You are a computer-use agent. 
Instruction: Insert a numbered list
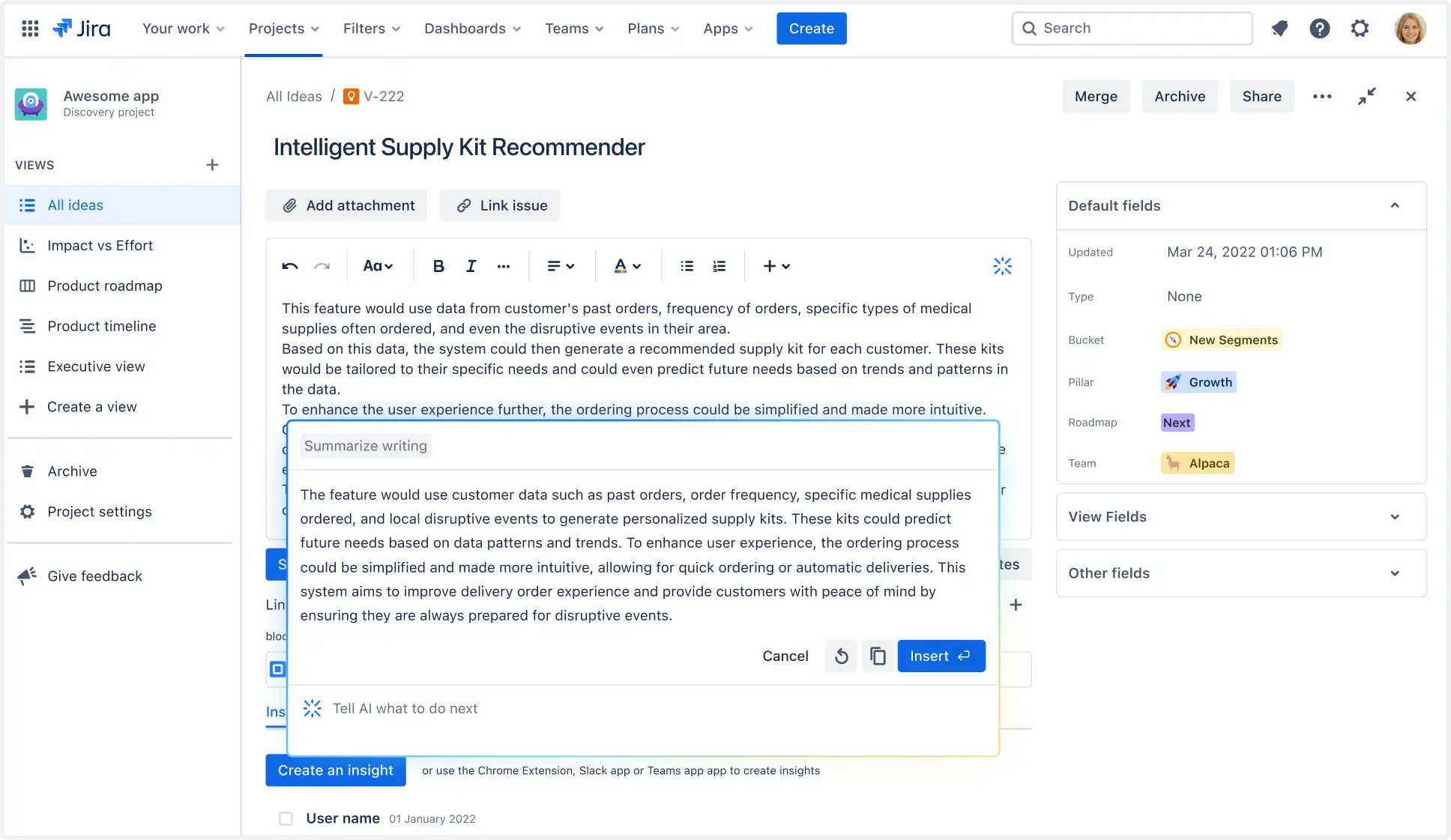pyautogui.click(x=719, y=266)
